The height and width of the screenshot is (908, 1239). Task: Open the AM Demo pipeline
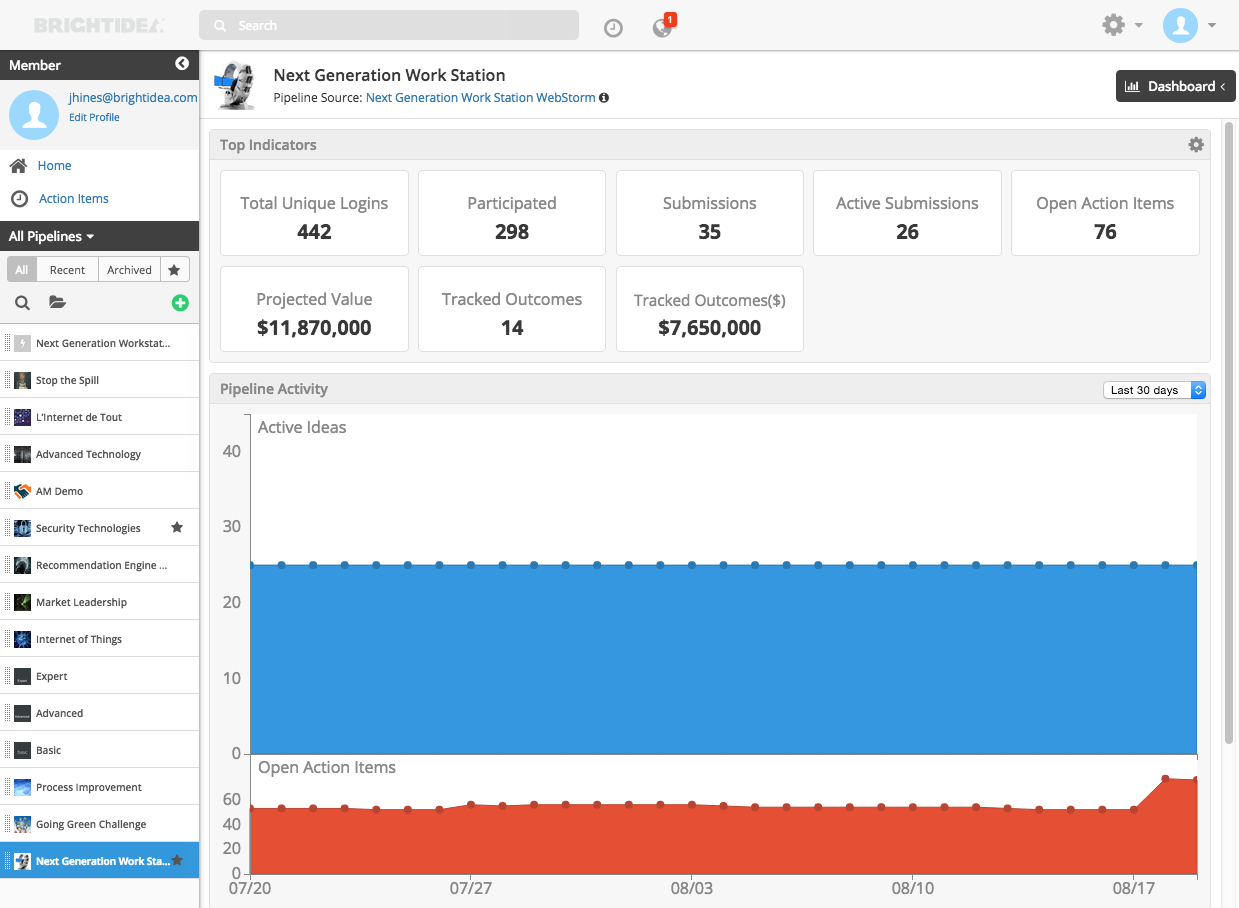[x=100, y=491]
